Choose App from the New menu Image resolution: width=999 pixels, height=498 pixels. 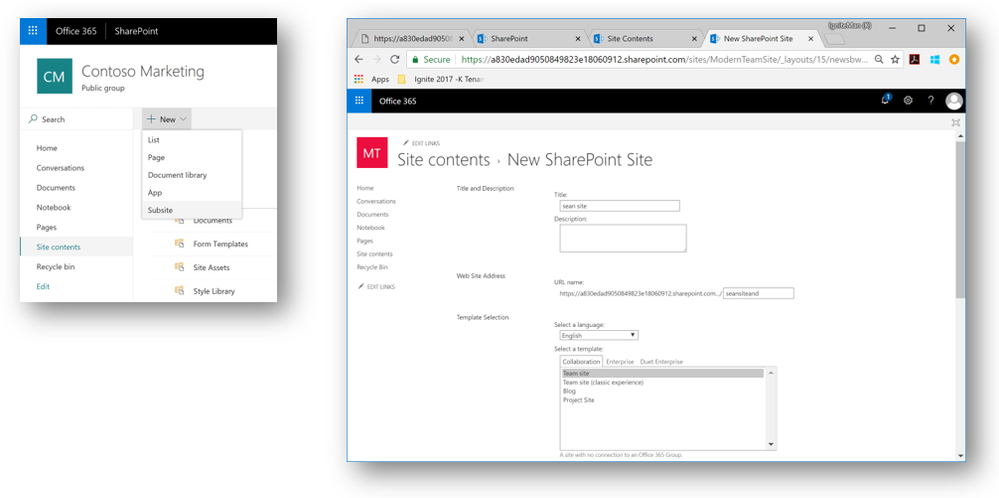click(192, 192)
